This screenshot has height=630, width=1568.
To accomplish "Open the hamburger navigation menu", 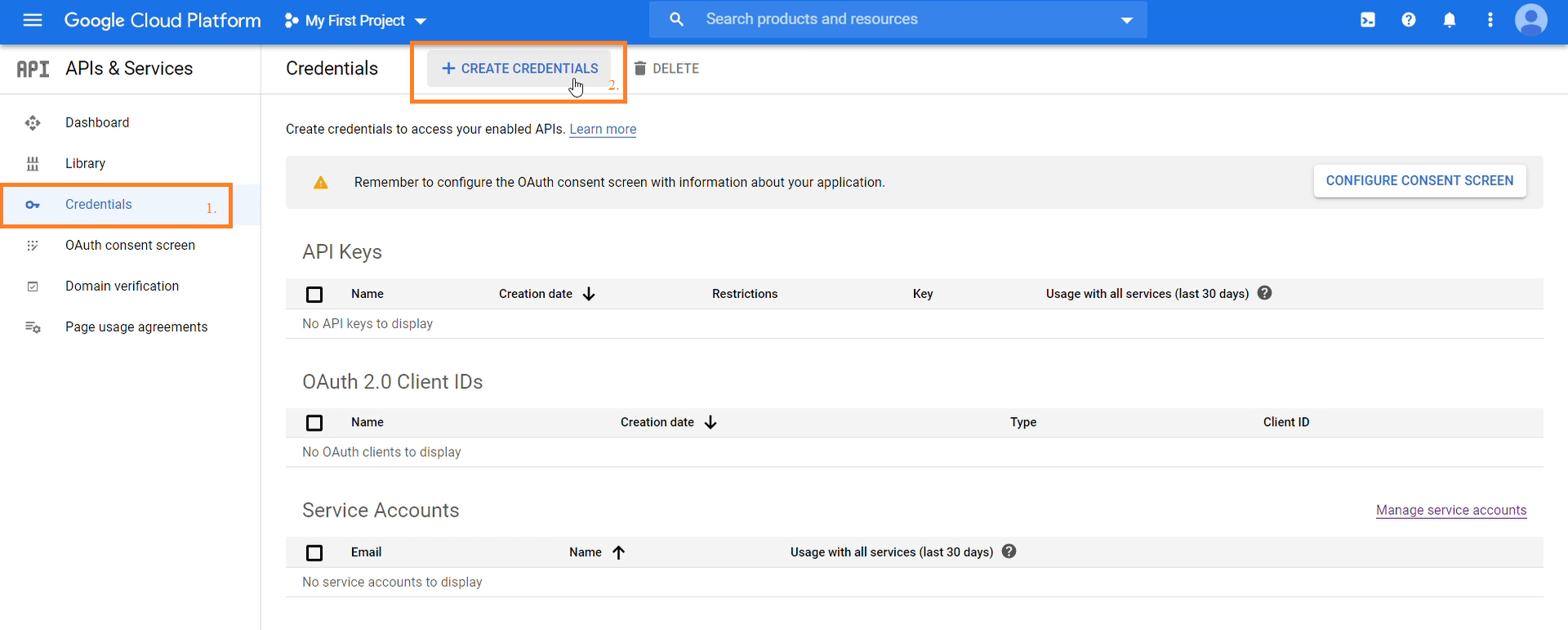I will (33, 20).
